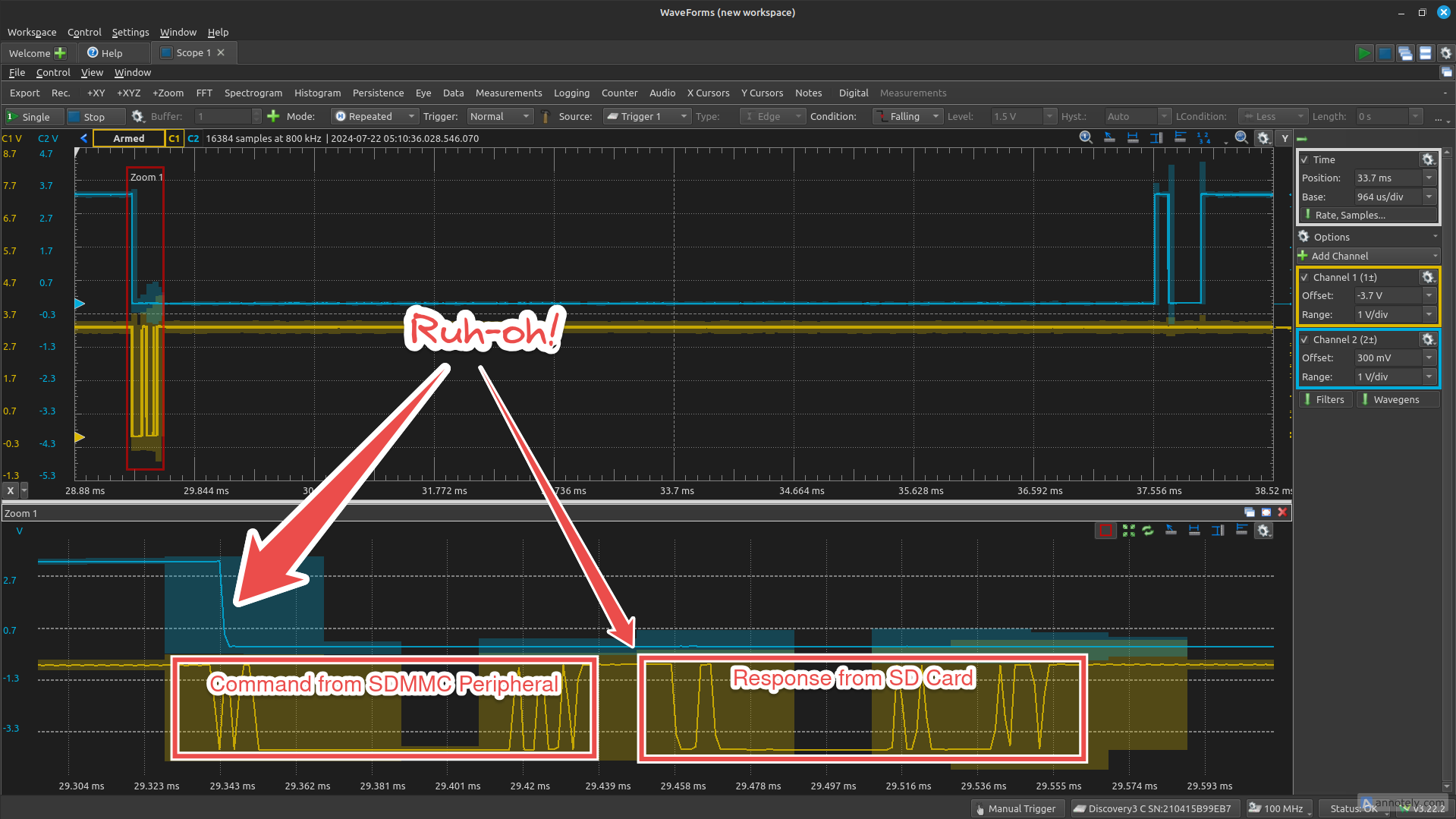This screenshot has height=819, width=1456.
Task: Open the Zoom 1 view settings gear
Action: 1263,531
